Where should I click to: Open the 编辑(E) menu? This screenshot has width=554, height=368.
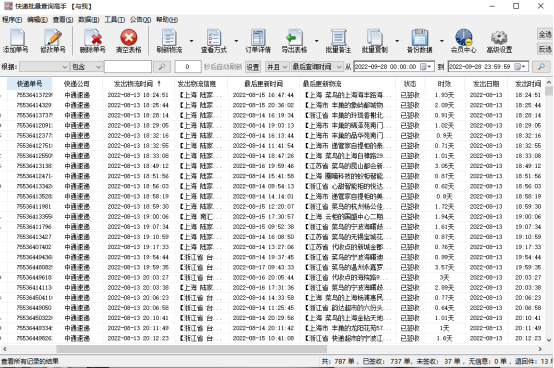pos(37,20)
